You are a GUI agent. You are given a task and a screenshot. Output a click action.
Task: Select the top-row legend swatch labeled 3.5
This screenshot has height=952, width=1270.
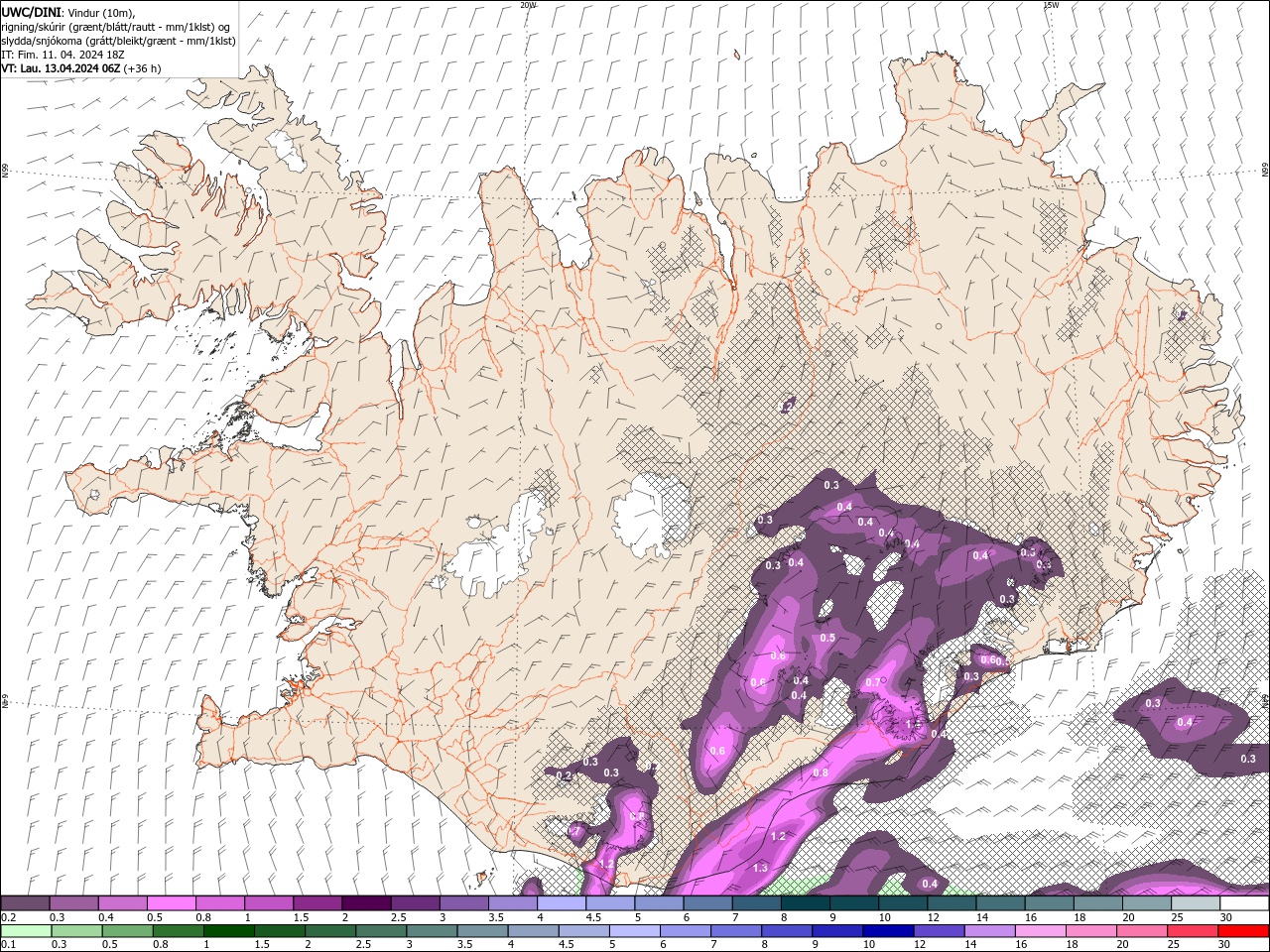coord(512,903)
